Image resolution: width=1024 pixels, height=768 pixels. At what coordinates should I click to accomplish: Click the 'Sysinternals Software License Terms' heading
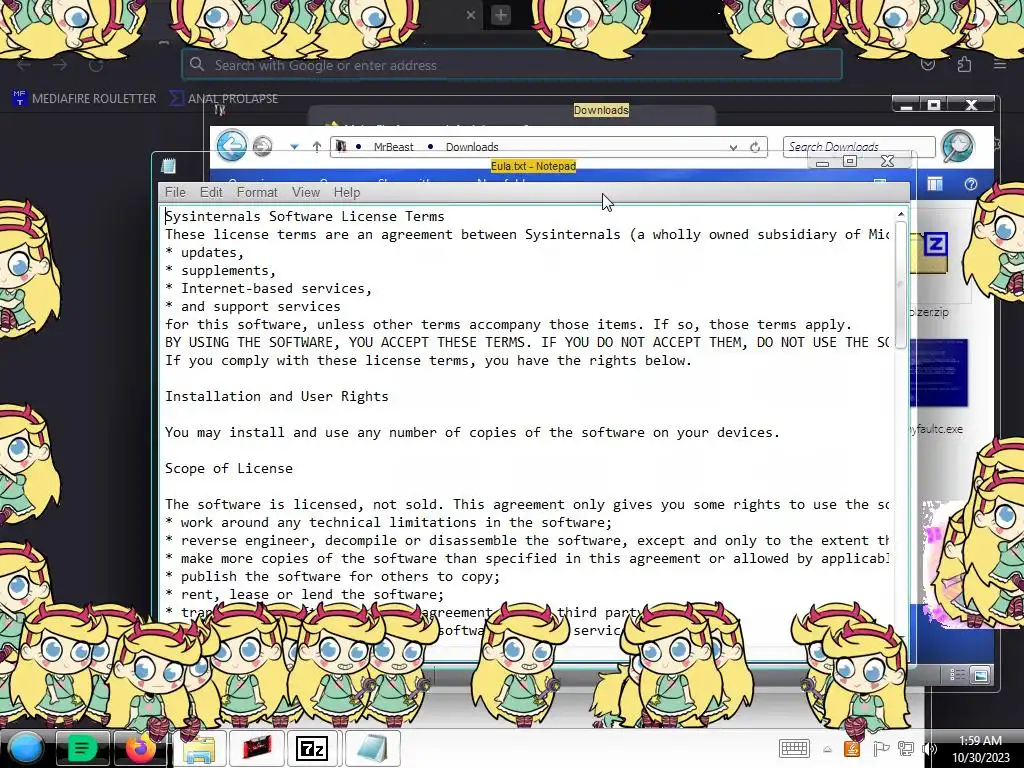click(304, 216)
